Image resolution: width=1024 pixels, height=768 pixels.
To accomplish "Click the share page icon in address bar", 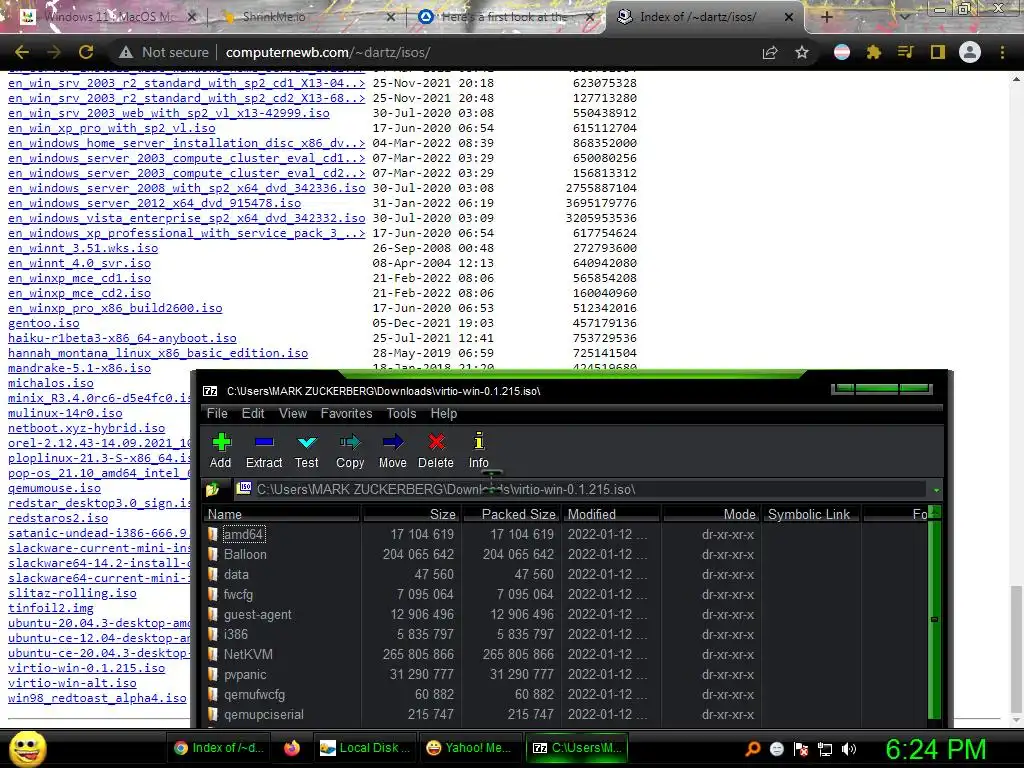I will click(x=770, y=52).
